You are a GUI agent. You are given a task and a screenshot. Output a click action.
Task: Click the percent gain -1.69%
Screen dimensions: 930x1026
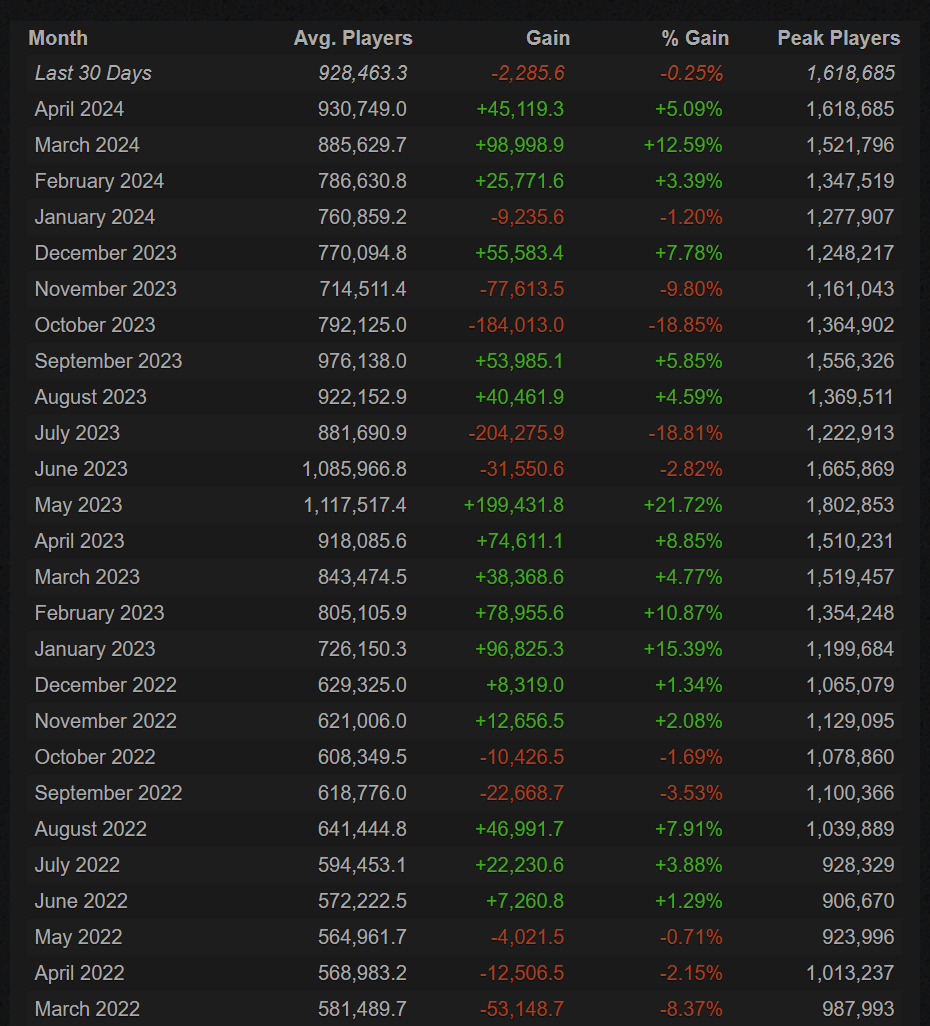pos(692,757)
